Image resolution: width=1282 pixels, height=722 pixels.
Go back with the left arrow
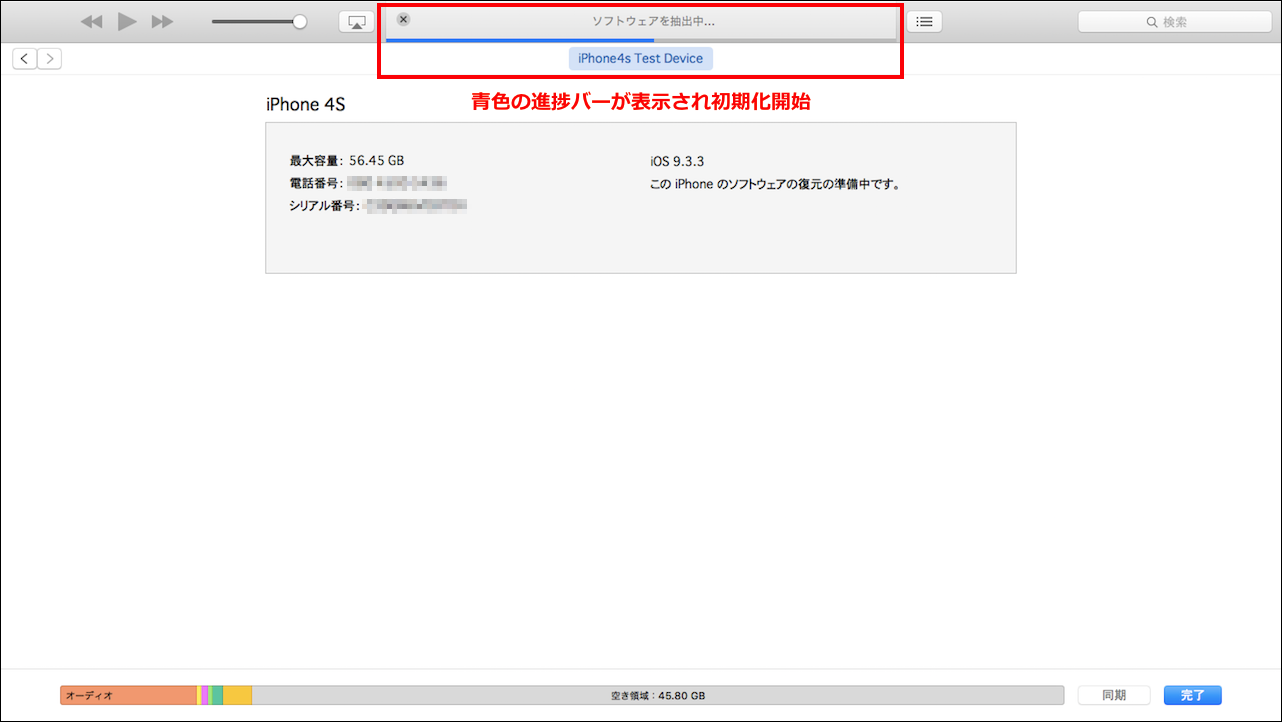click(x=25, y=59)
